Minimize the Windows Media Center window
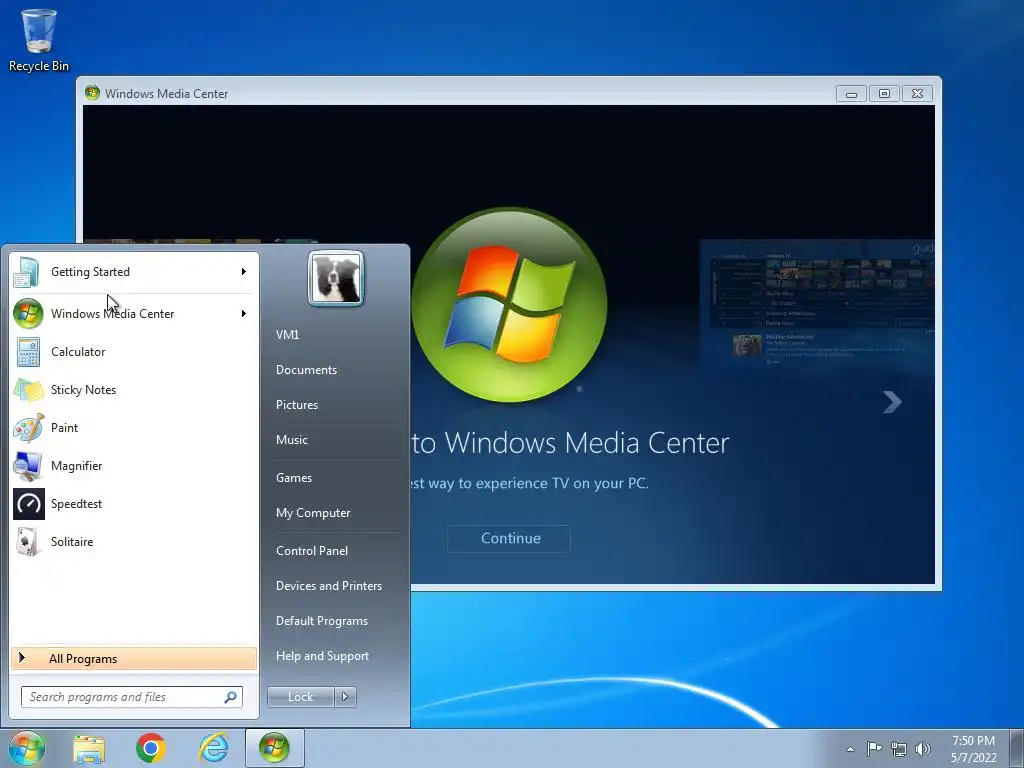 [851, 94]
